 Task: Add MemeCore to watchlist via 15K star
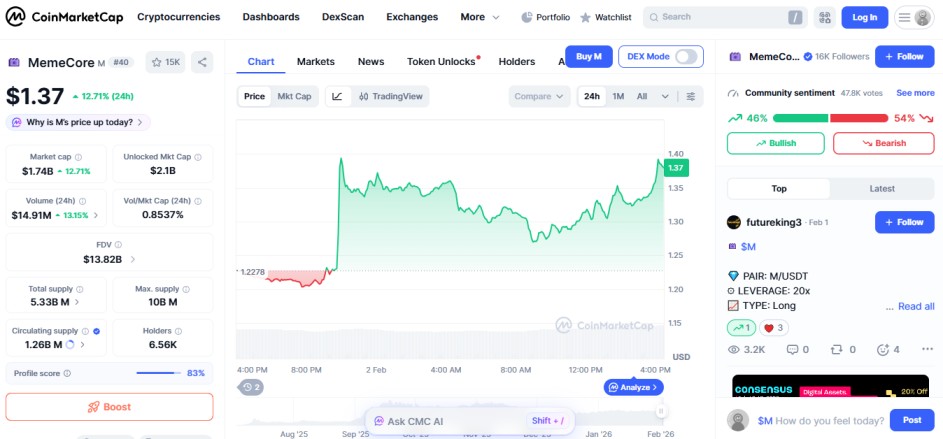coord(165,62)
